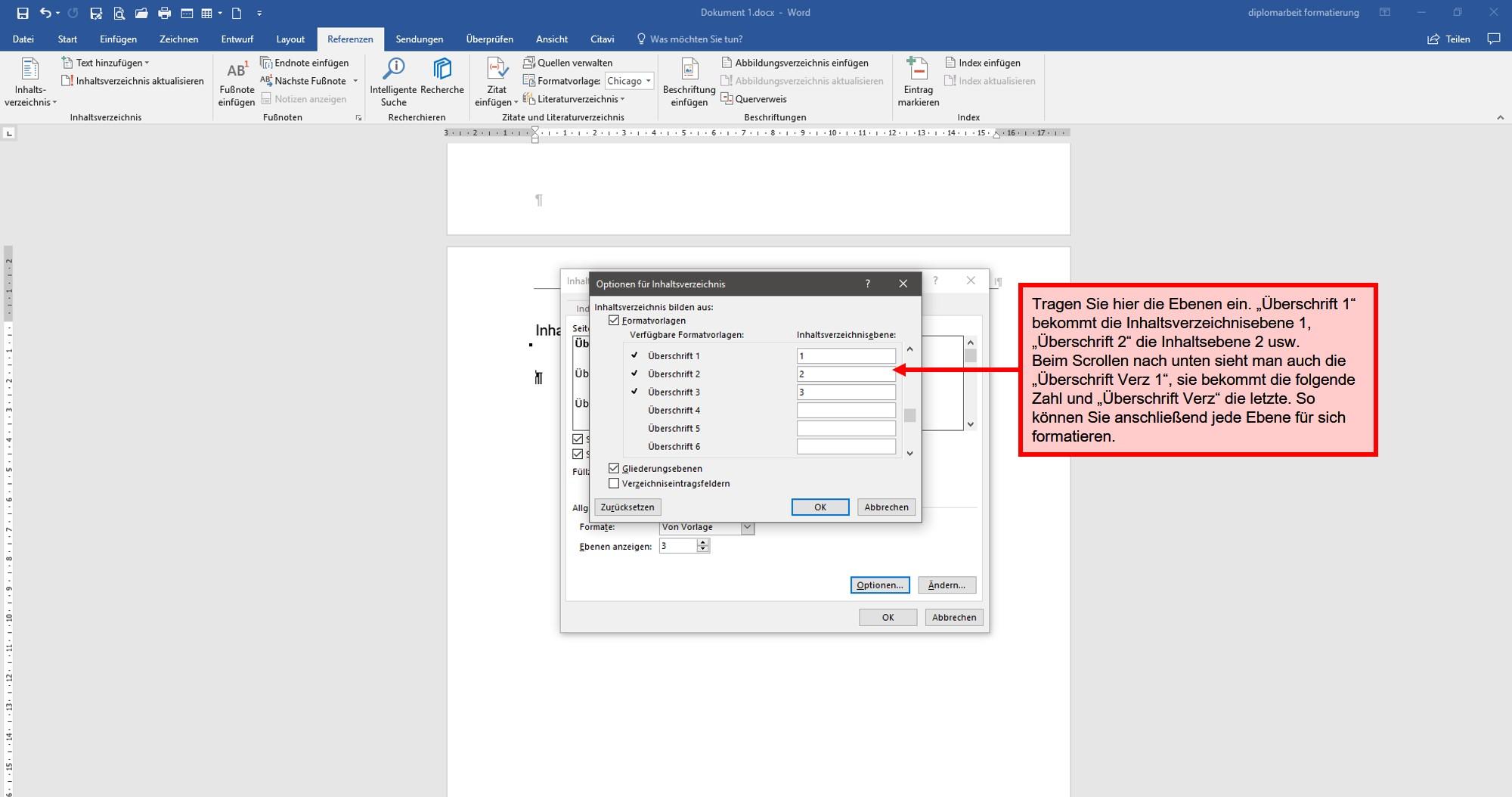This screenshot has width=1512, height=797.
Task: Click Zitat einfügen
Action: point(497,82)
